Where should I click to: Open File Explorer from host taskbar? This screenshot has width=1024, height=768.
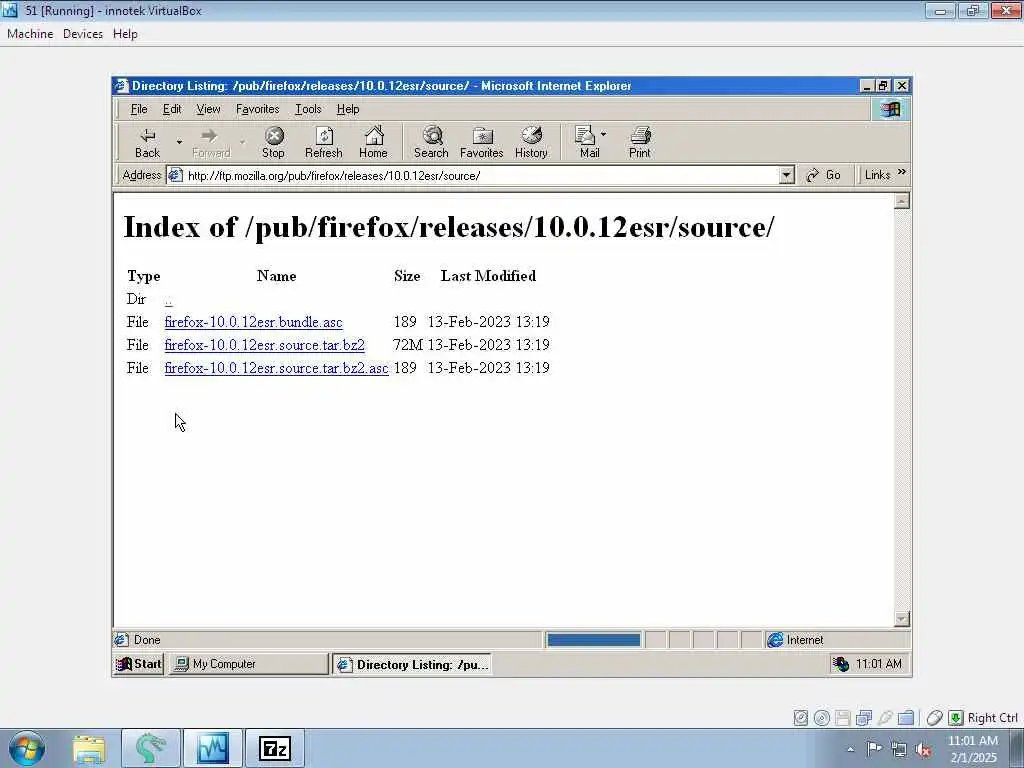coord(89,749)
